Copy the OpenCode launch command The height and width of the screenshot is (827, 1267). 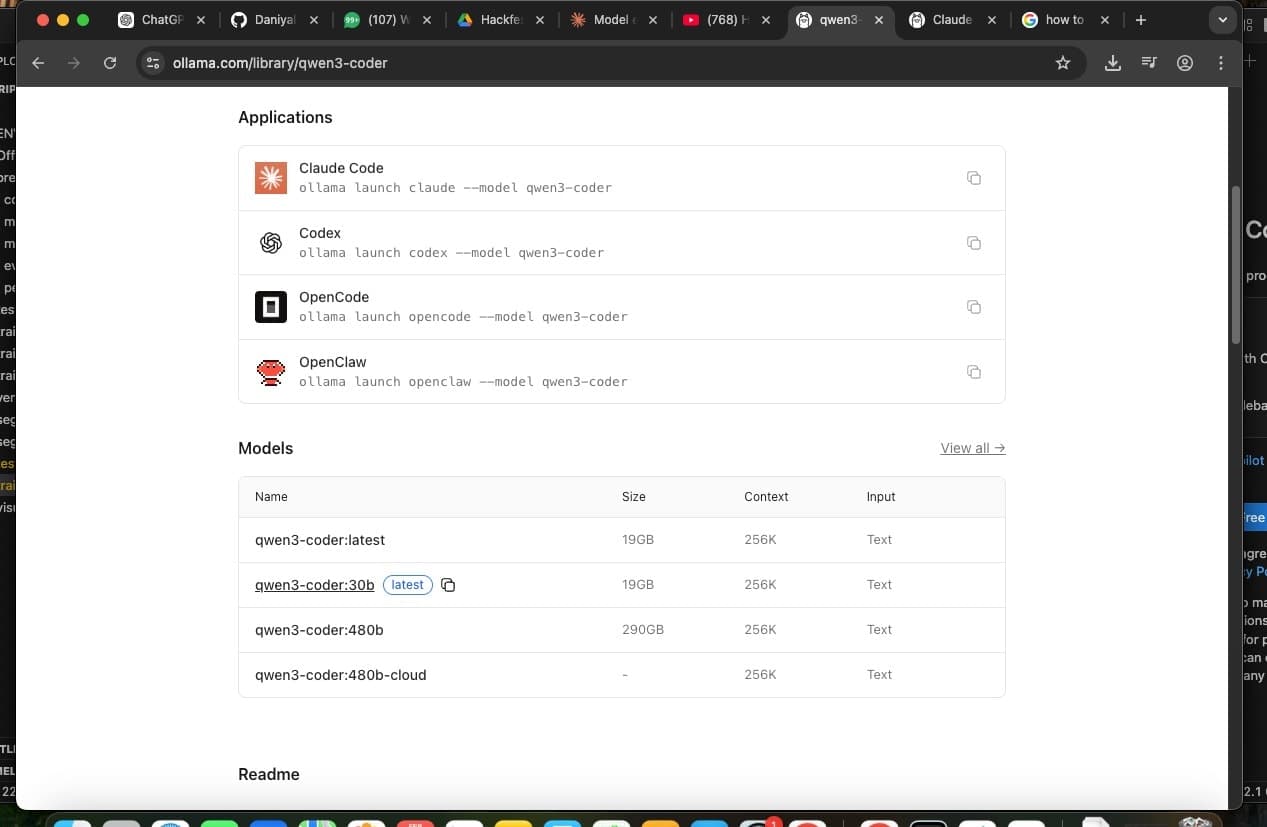[x=973, y=307]
